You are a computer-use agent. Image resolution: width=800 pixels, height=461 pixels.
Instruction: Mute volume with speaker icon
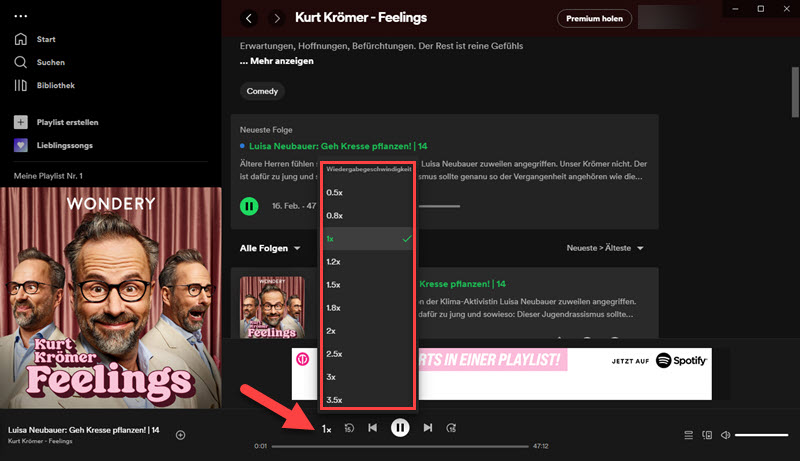tap(725, 435)
